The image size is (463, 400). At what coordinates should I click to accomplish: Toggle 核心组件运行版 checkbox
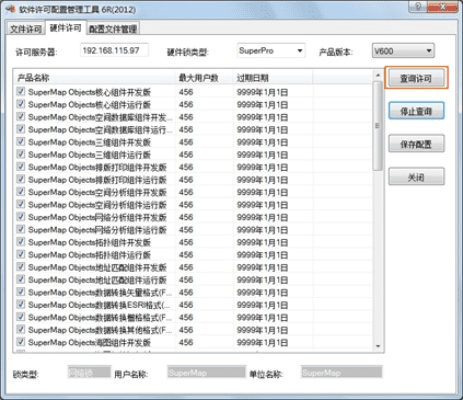coord(21,104)
